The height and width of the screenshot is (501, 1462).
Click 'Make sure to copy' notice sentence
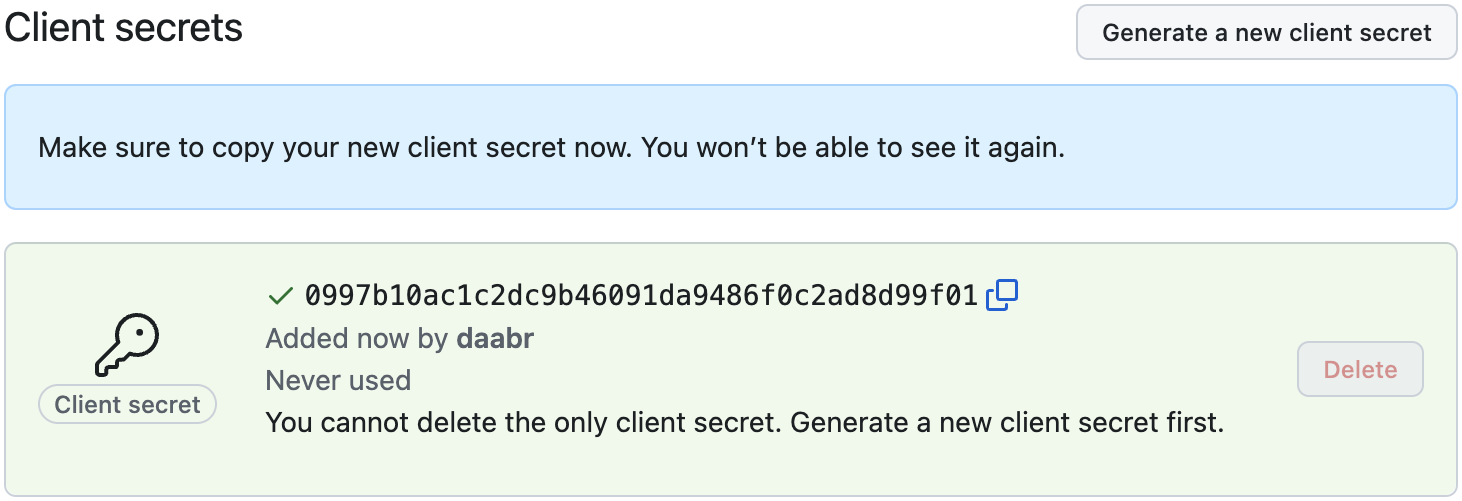[336, 149]
